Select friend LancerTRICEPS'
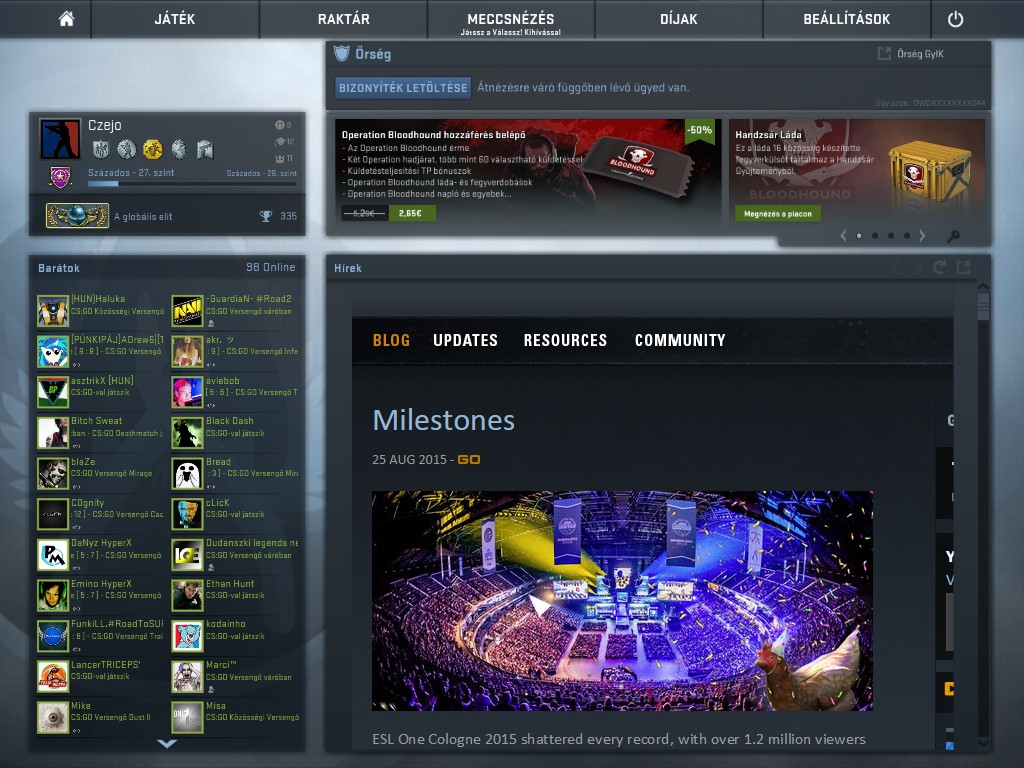1024x768 pixels. tap(101, 677)
